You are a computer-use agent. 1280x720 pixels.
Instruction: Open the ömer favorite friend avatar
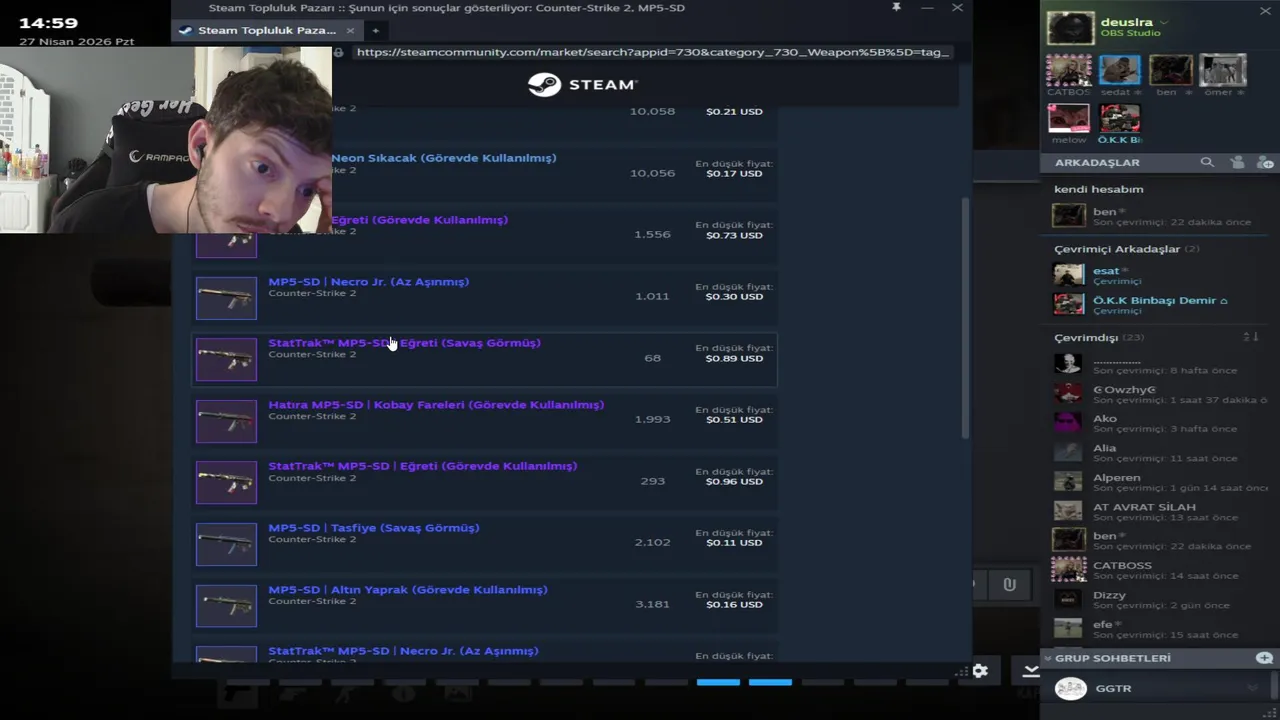point(1222,70)
